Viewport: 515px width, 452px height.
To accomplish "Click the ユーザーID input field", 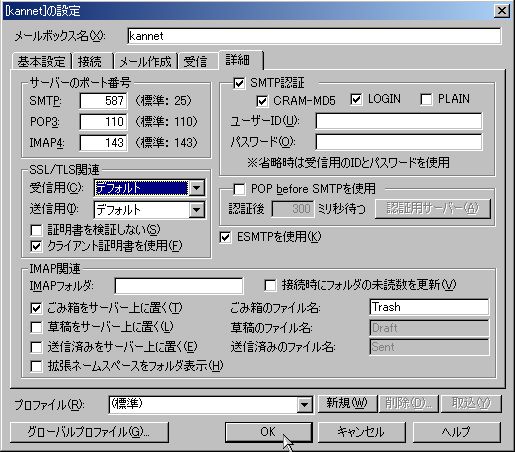I will pyautogui.click(x=398, y=121).
